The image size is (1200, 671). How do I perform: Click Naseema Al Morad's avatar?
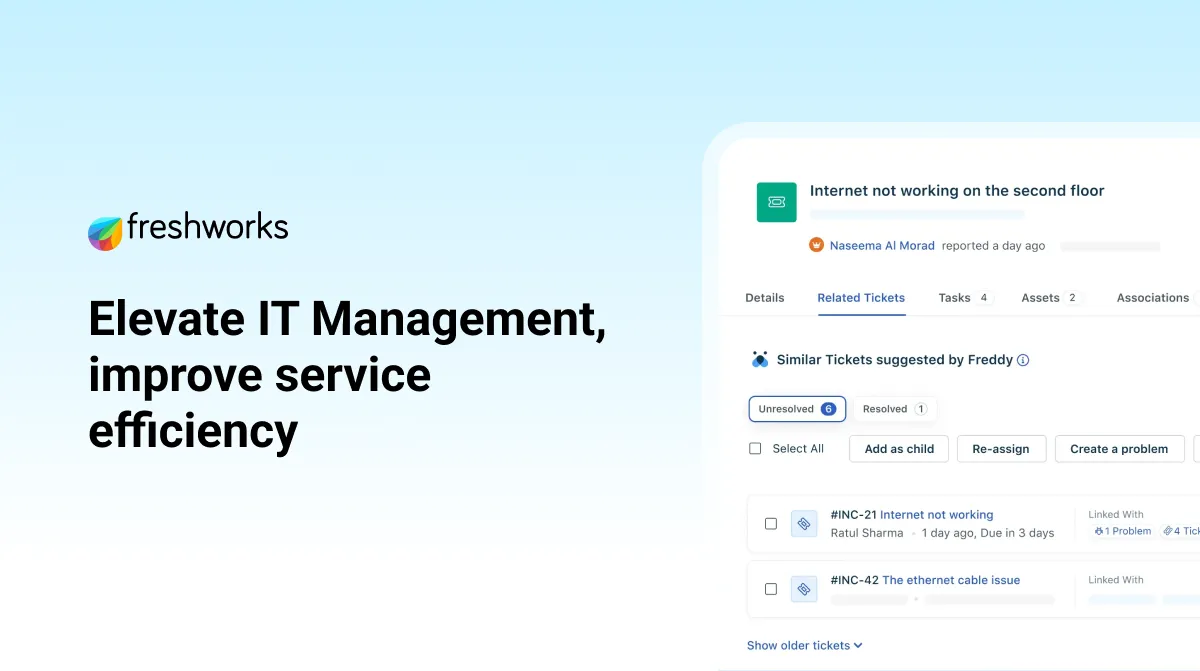pos(816,244)
